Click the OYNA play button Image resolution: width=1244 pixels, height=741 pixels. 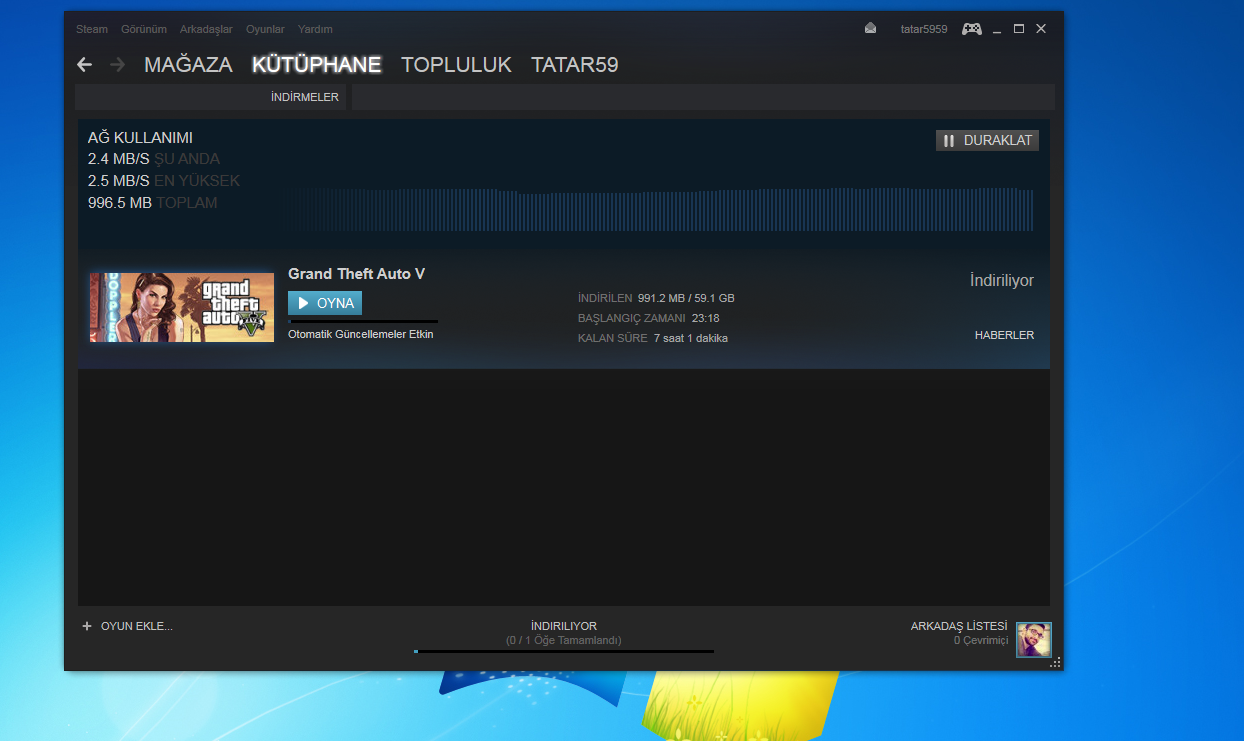point(325,303)
